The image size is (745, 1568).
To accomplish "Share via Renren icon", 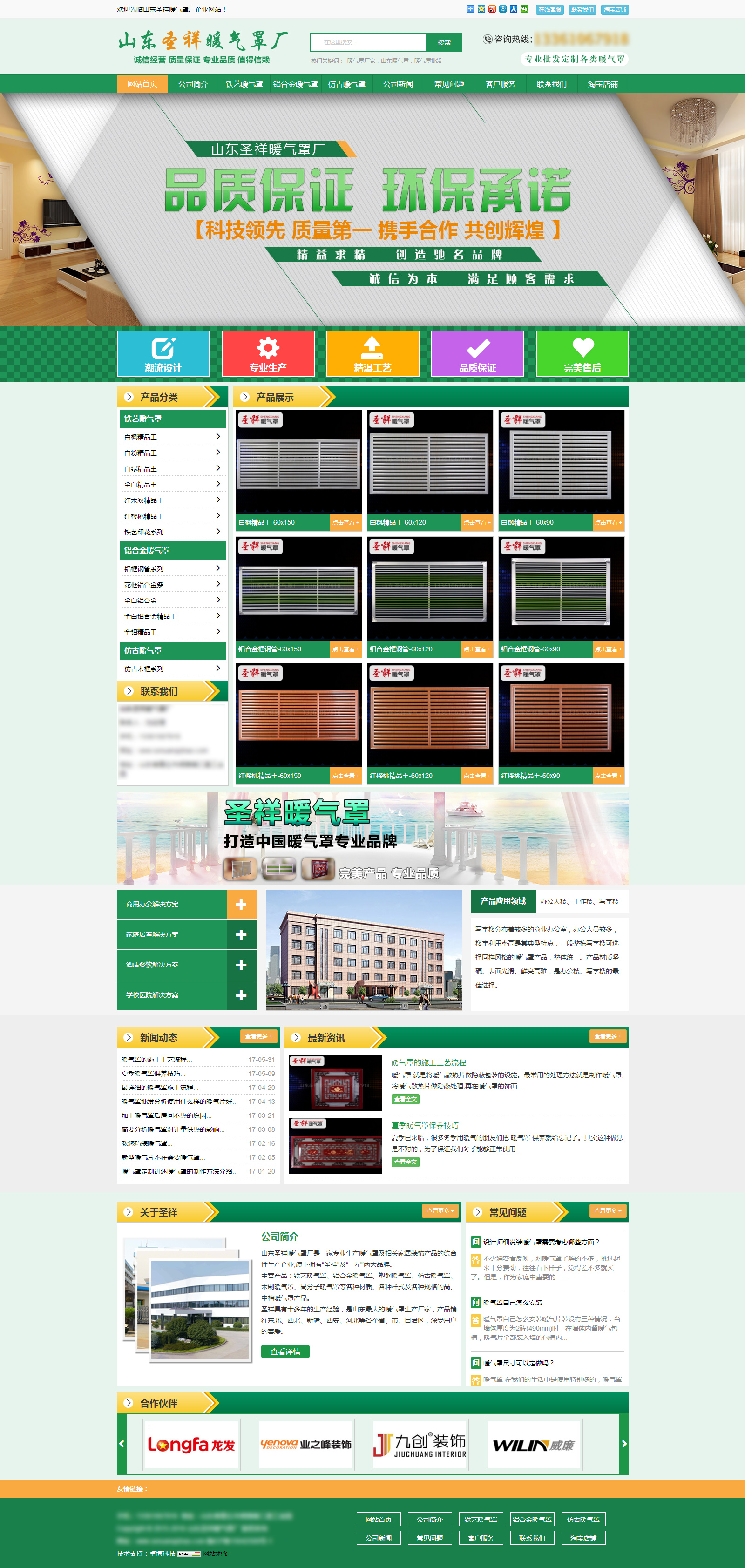I will 513,9.
